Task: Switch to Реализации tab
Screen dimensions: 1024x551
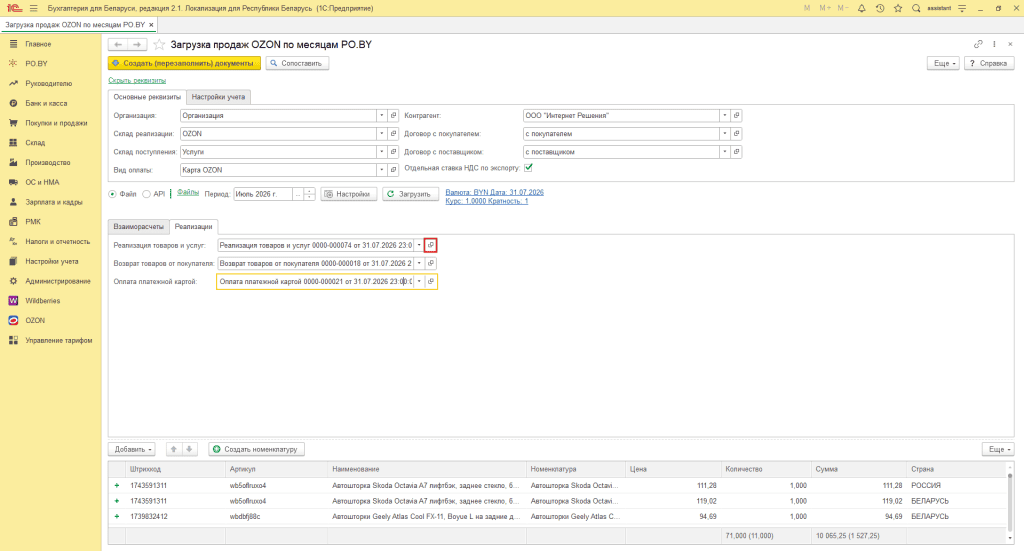Action: pos(193,227)
